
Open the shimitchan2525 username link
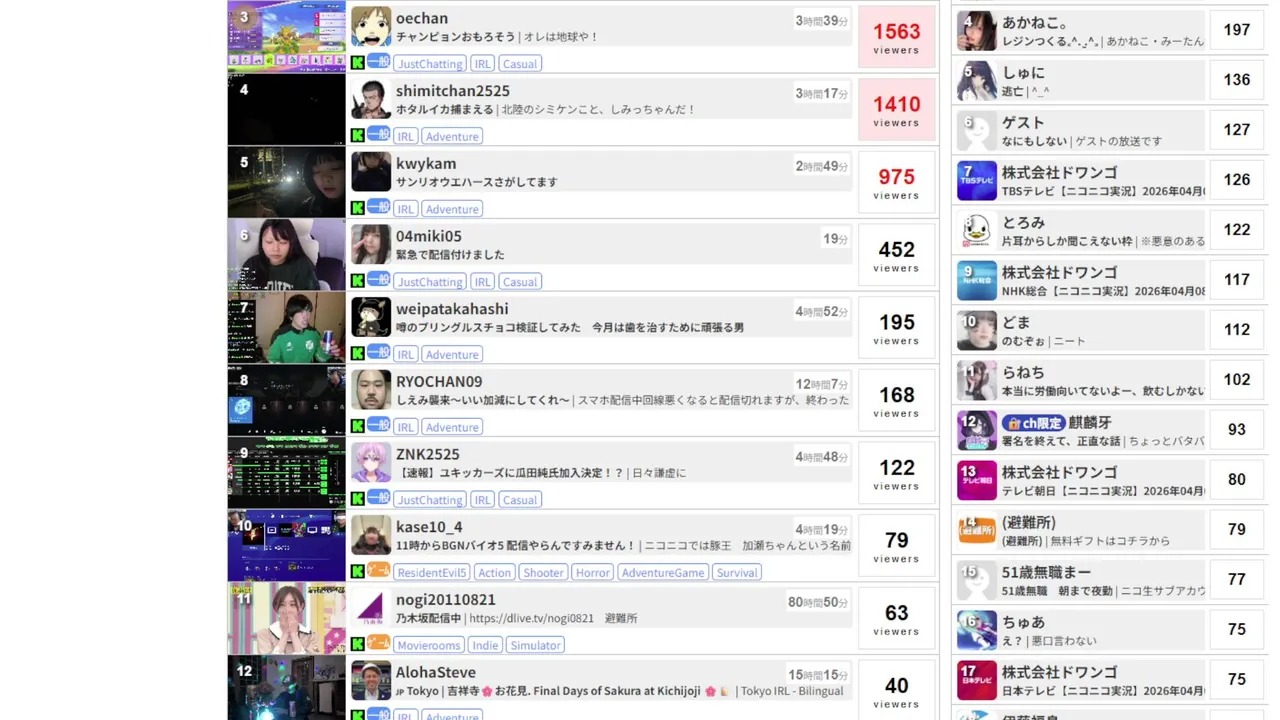coord(453,91)
